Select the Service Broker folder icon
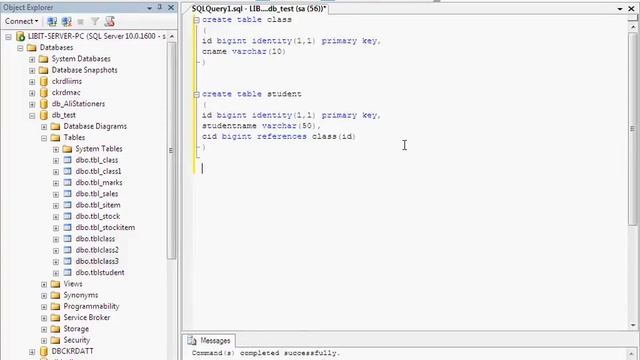The width and height of the screenshot is (640, 360). pos(55,318)
